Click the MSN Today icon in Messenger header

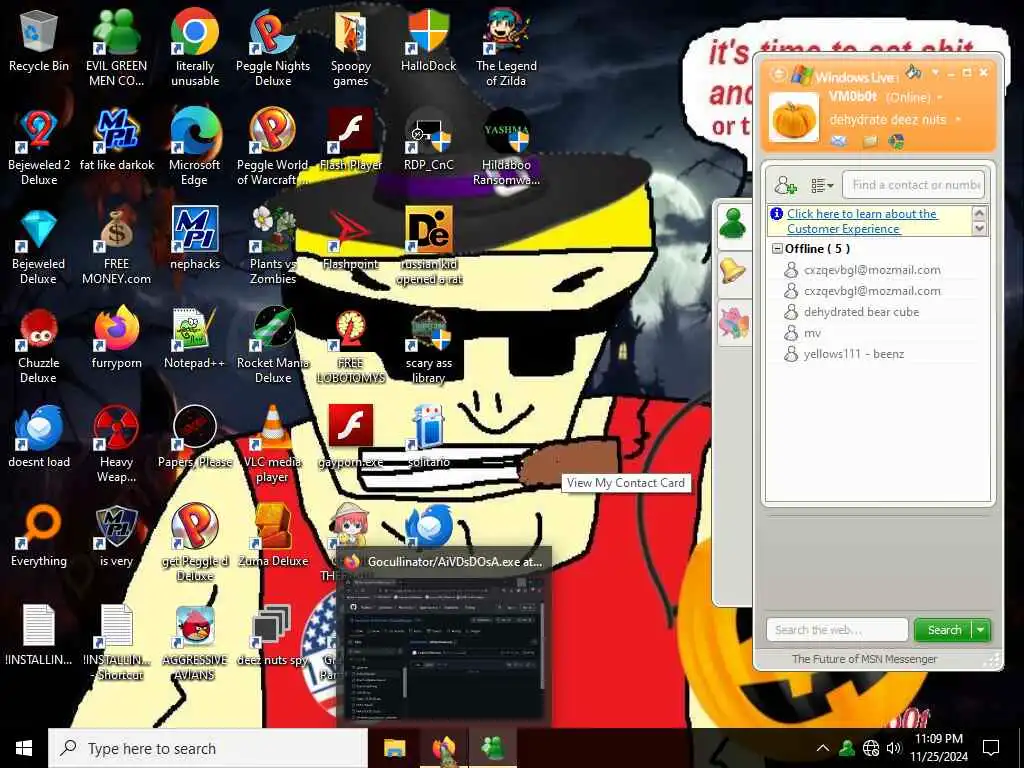coord(896,141)
